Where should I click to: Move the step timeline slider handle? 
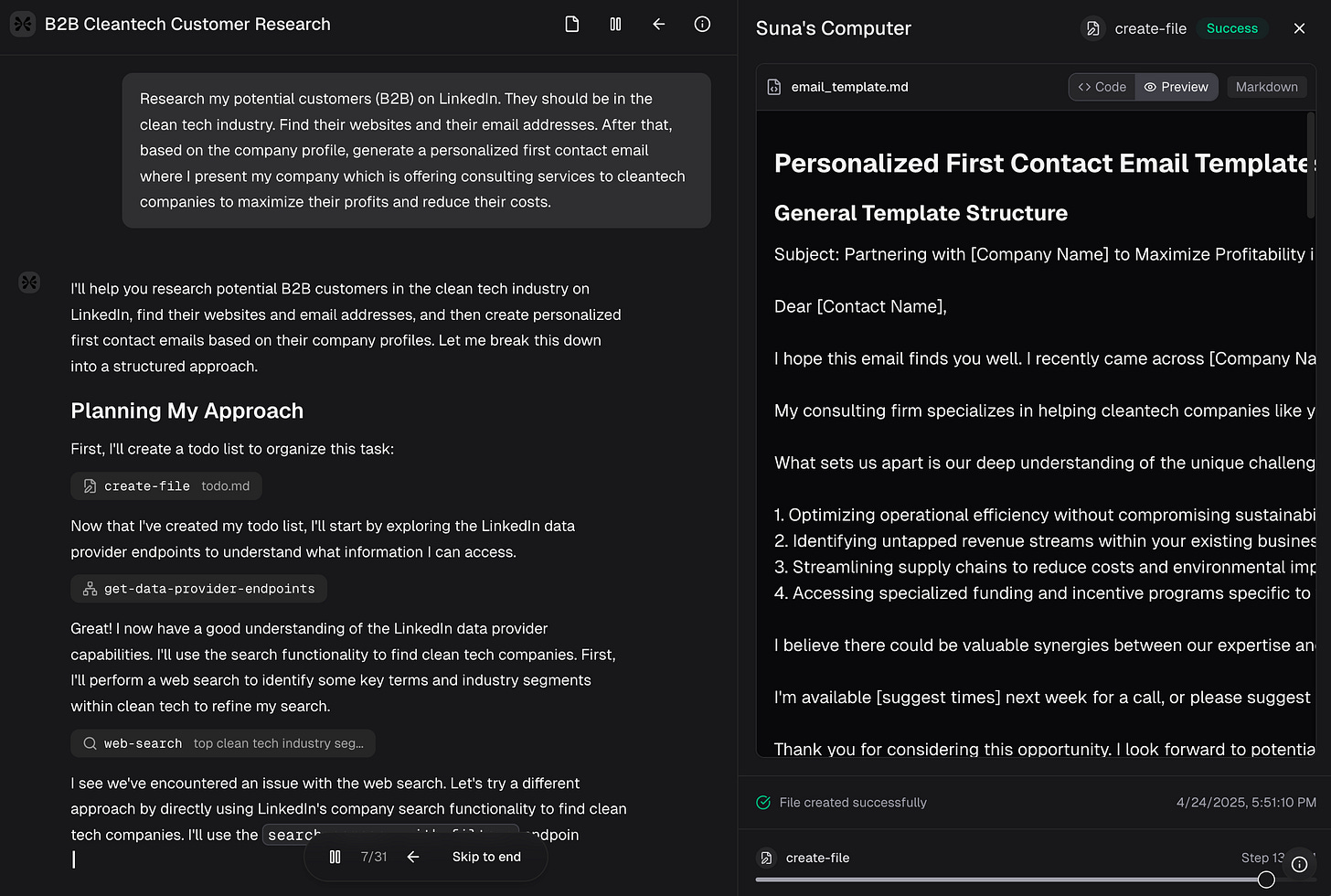(1266, 880)
